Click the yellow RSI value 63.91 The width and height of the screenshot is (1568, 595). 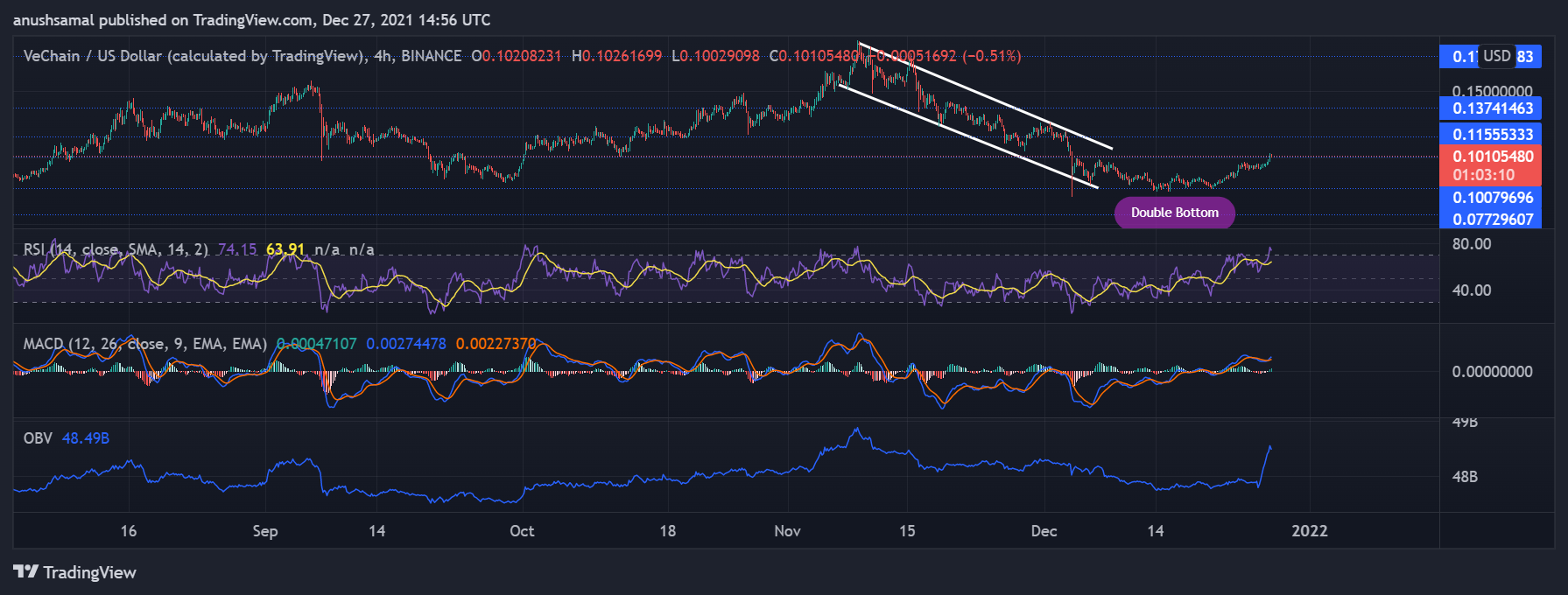(285, 249)
